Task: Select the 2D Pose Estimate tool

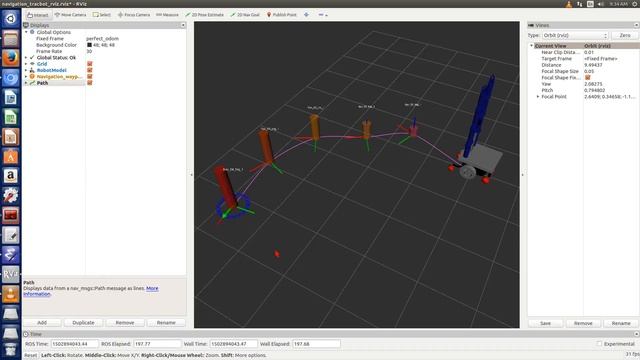Action: point(204,15)
